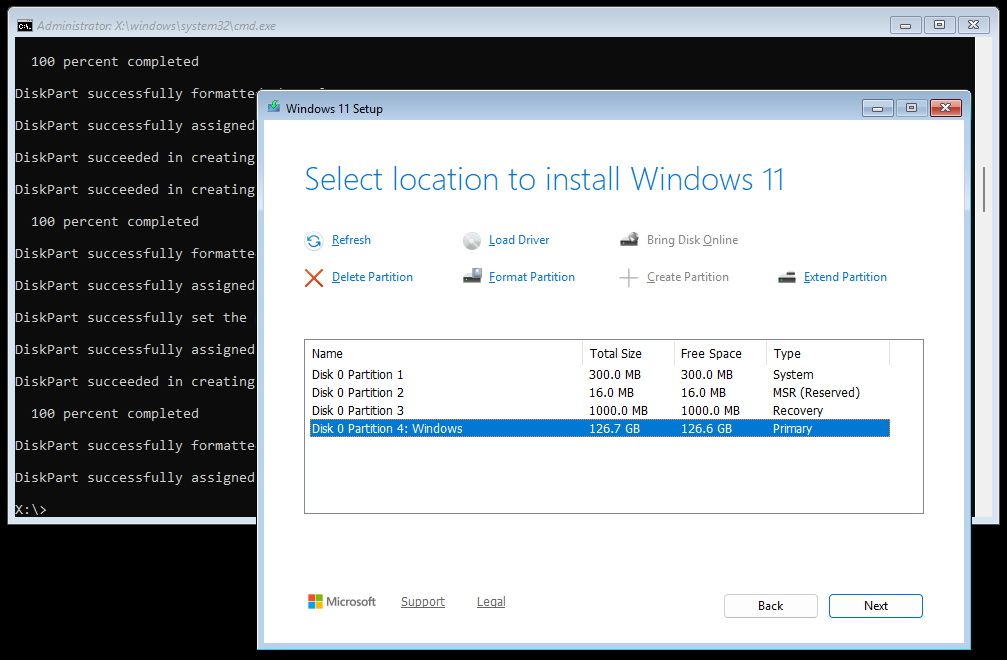The height and width of the screenshot is (660, 1007).
Task: Click the Windows 11 Setup title bar icon
Action: tap(274, 107)
